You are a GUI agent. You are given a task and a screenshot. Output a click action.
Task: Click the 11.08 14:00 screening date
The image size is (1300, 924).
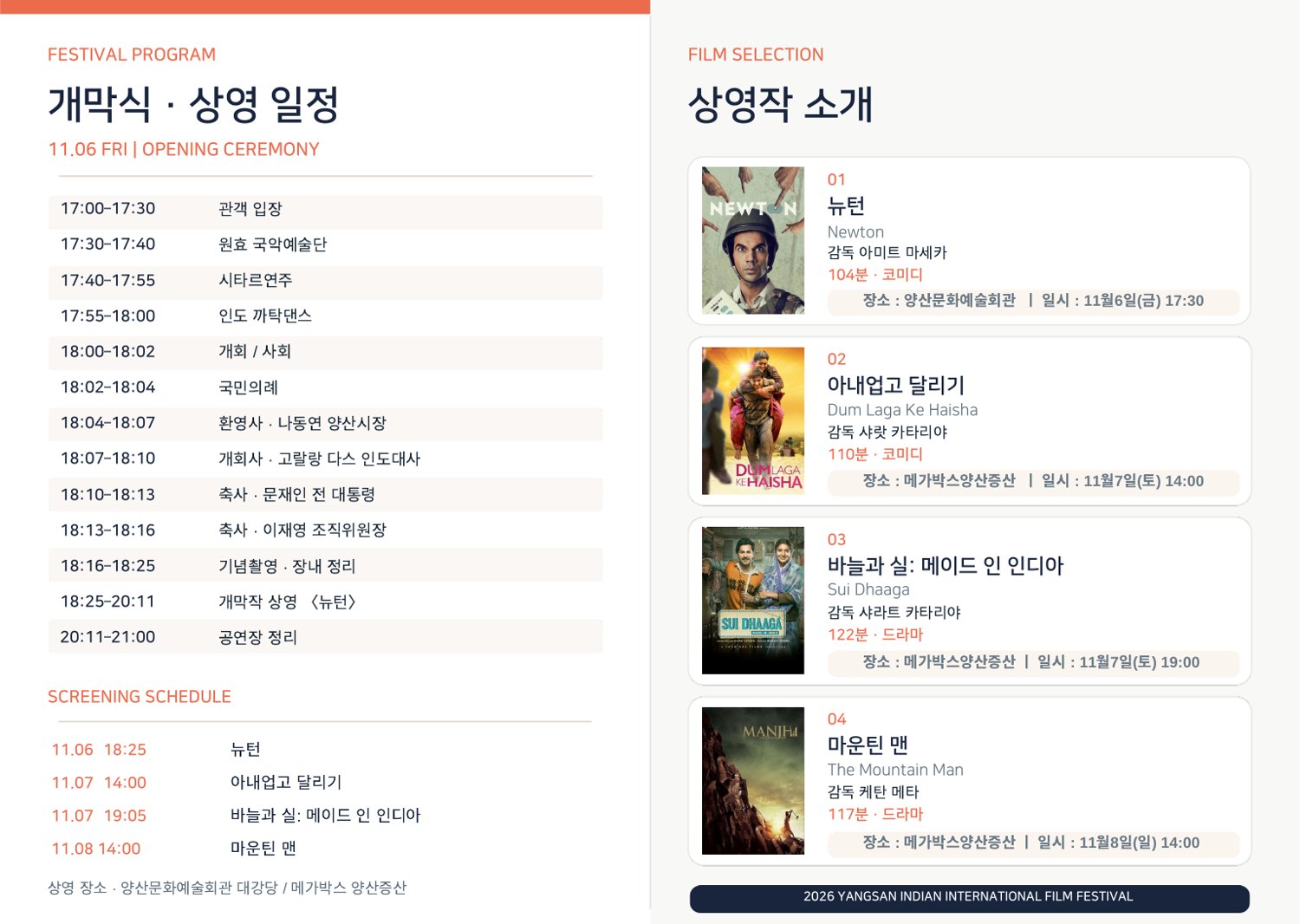(x=95, y=849)
